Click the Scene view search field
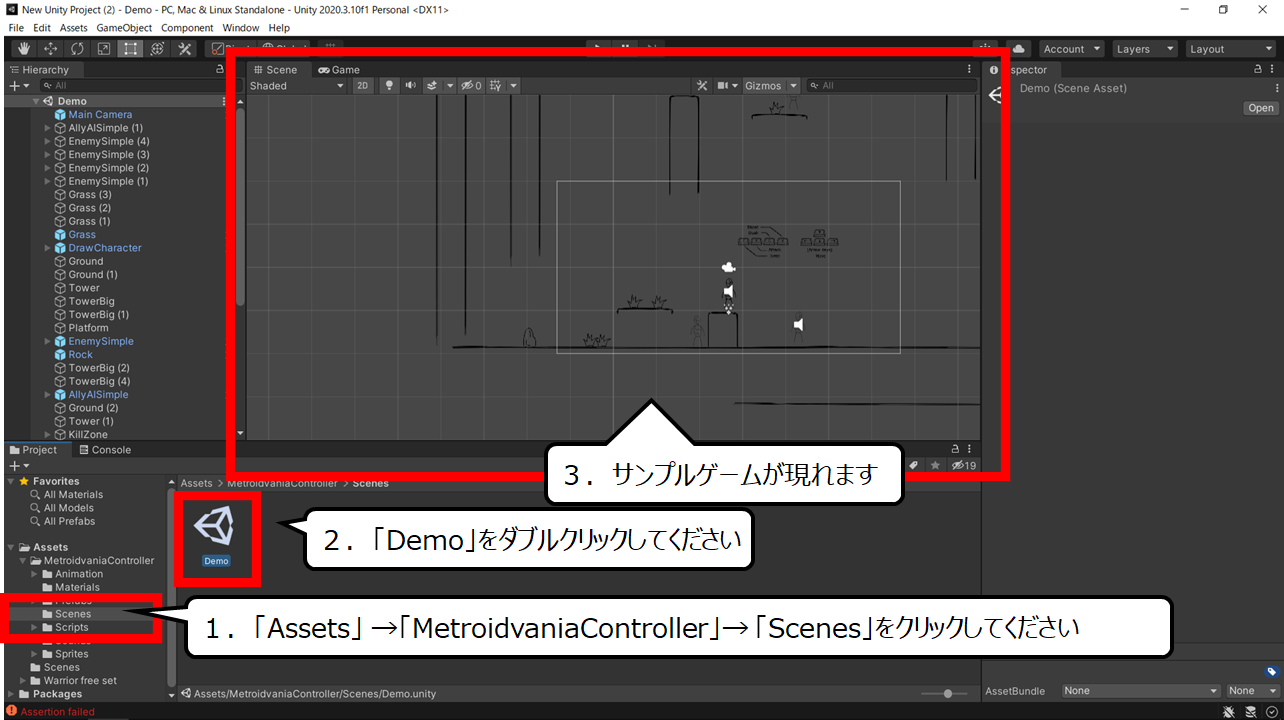1284x720 pixels. (x=892, y=86)
